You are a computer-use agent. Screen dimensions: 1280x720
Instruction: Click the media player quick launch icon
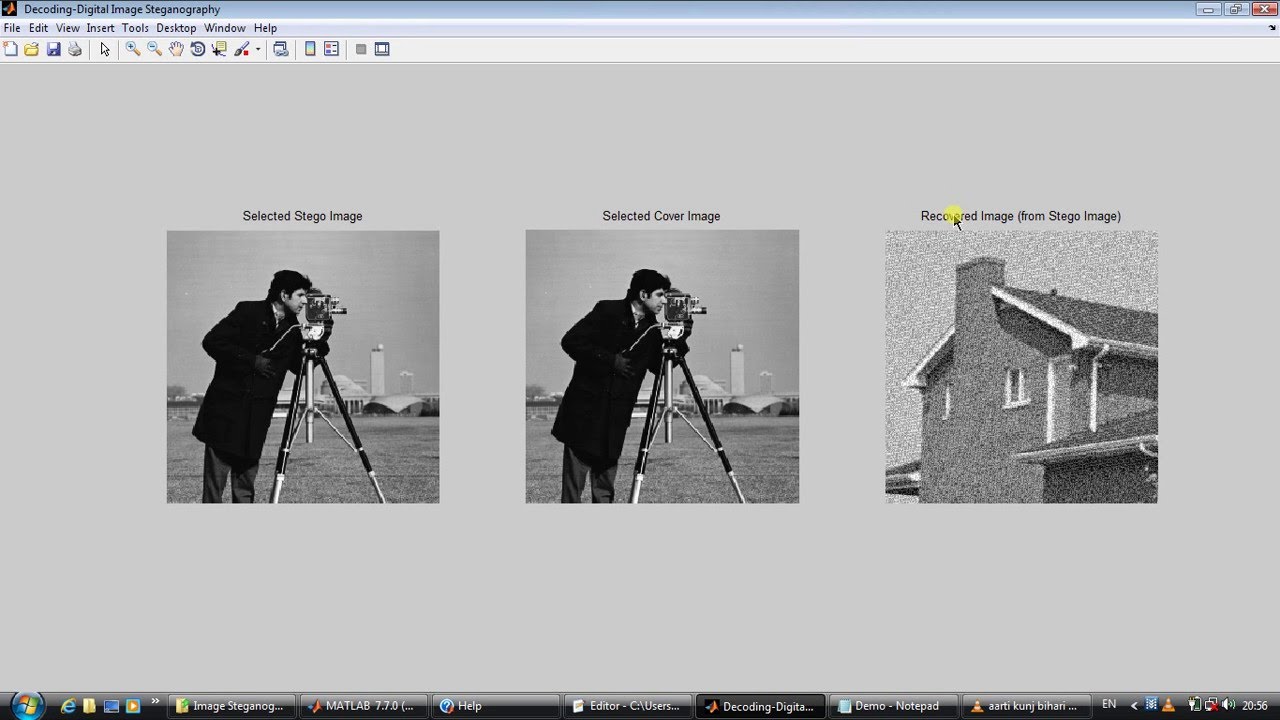point(132,705)
